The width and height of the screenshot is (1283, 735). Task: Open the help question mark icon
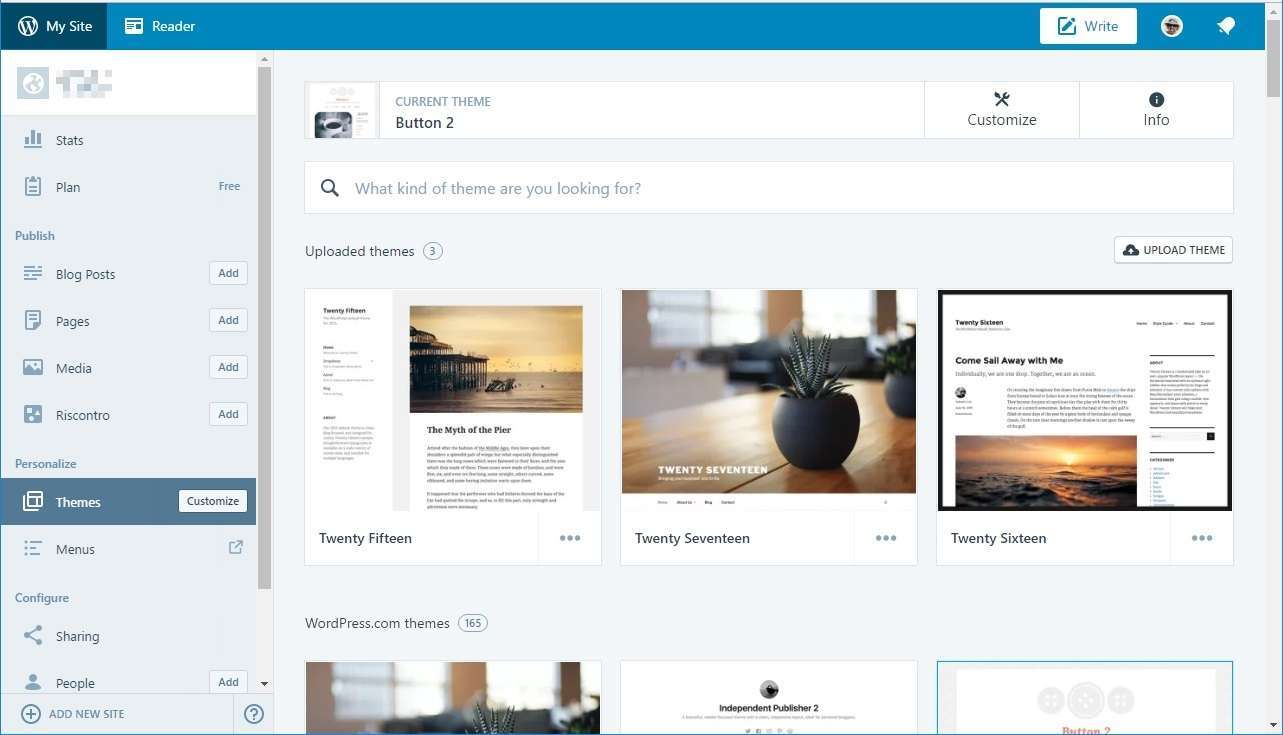[254, 714]
